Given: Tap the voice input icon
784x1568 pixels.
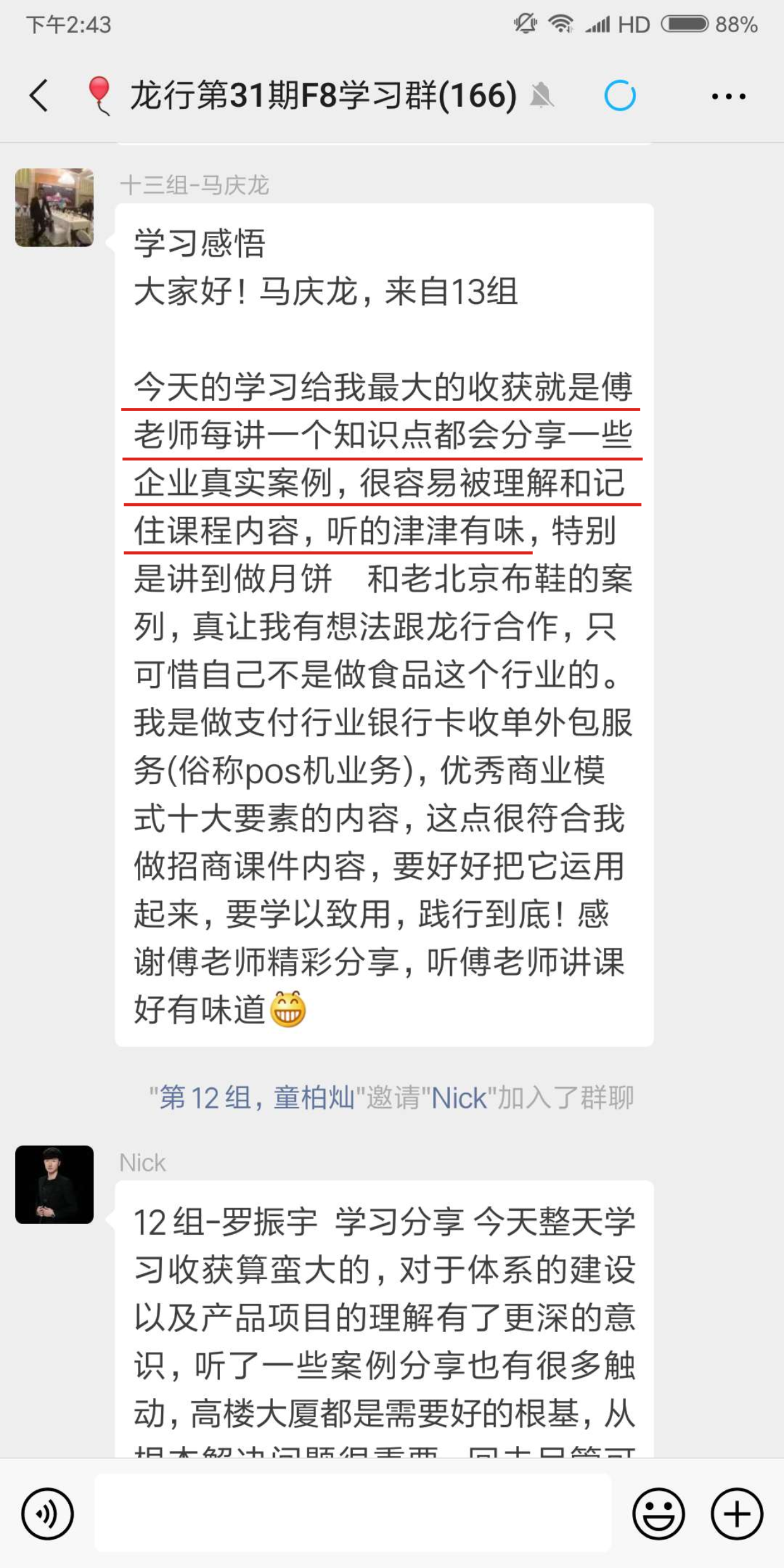Looking at the screenshot, I should 47,1514.
